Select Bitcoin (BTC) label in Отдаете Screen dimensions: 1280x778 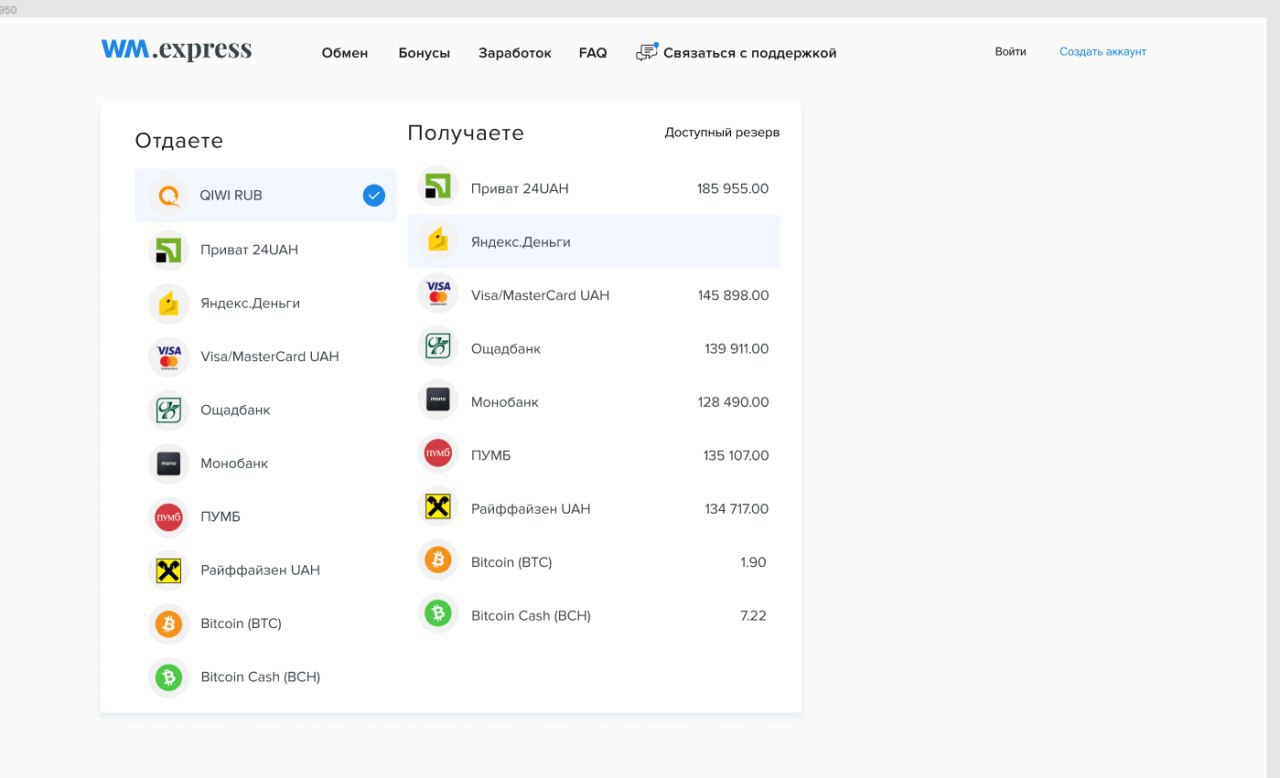pyautogui.click(x=241, y=624)
